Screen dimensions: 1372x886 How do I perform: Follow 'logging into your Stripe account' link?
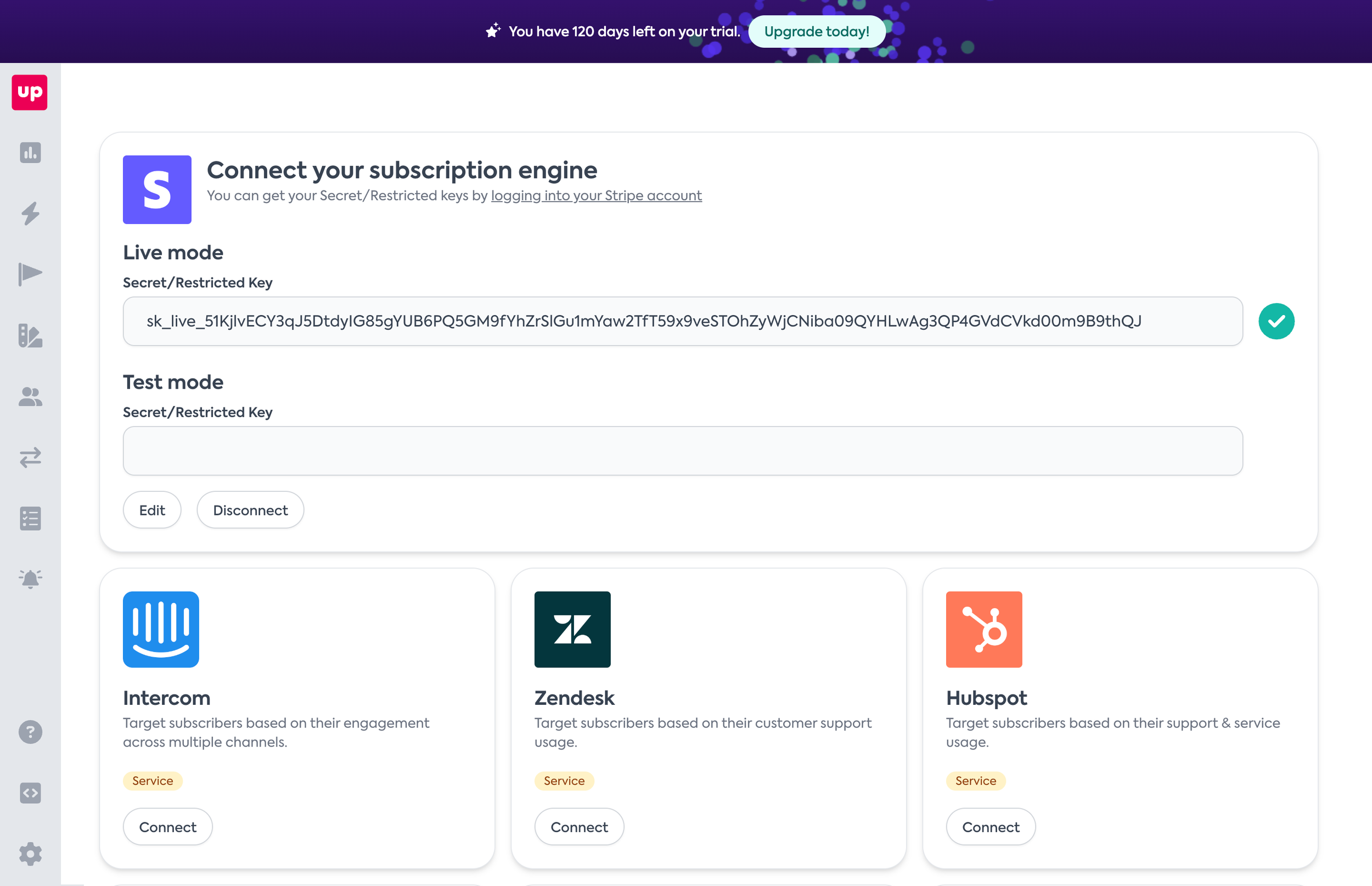pyautogui.click(x=597, y=195)
